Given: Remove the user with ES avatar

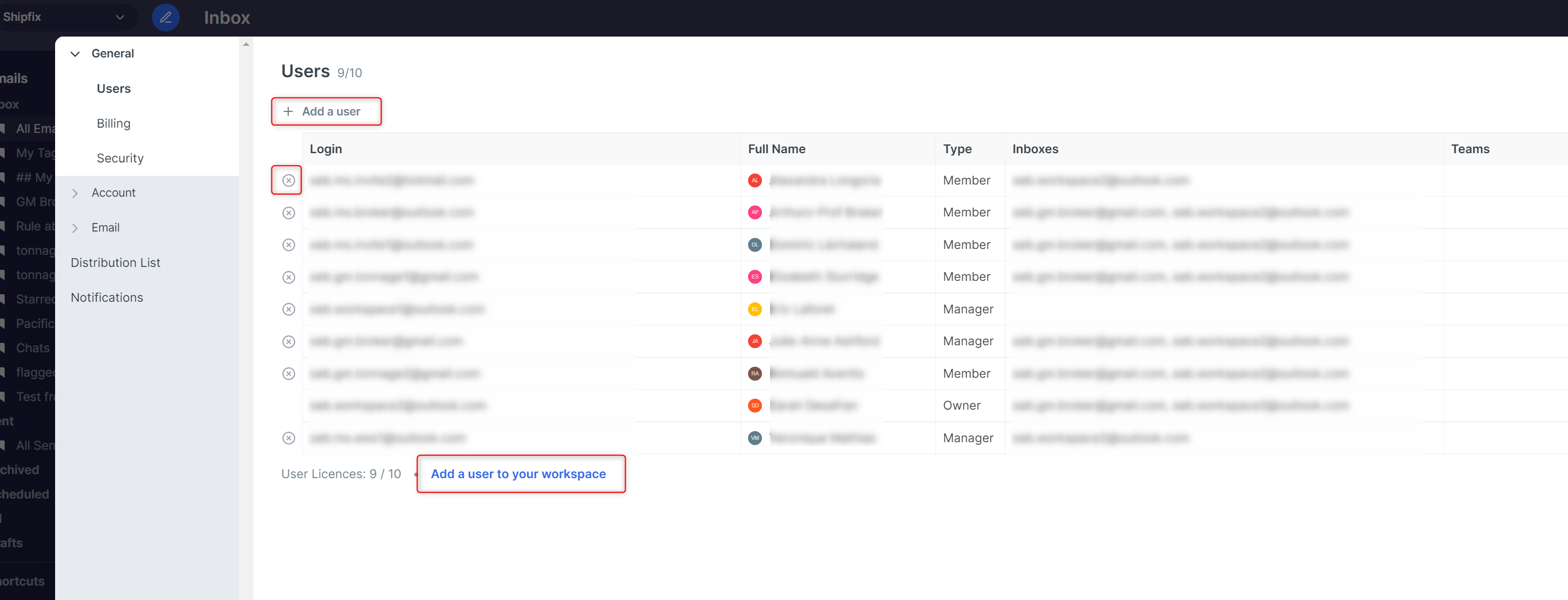Looking at the screenshot, I should (289, 277).
